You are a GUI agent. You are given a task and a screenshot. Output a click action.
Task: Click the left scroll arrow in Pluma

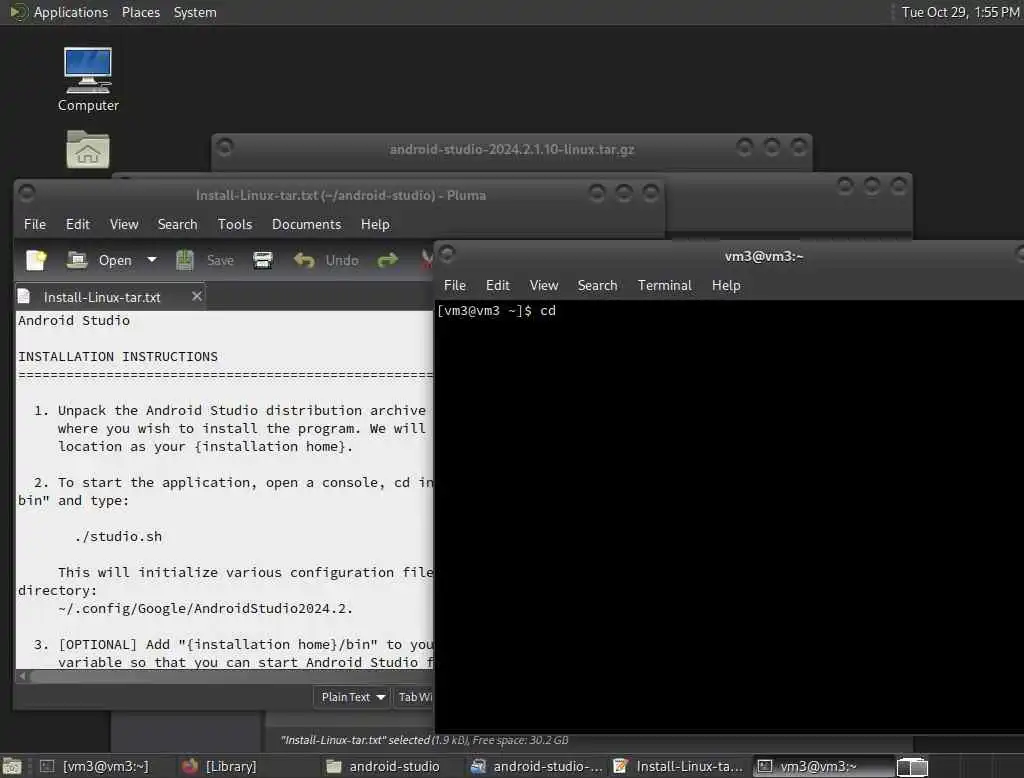point(23,676)
